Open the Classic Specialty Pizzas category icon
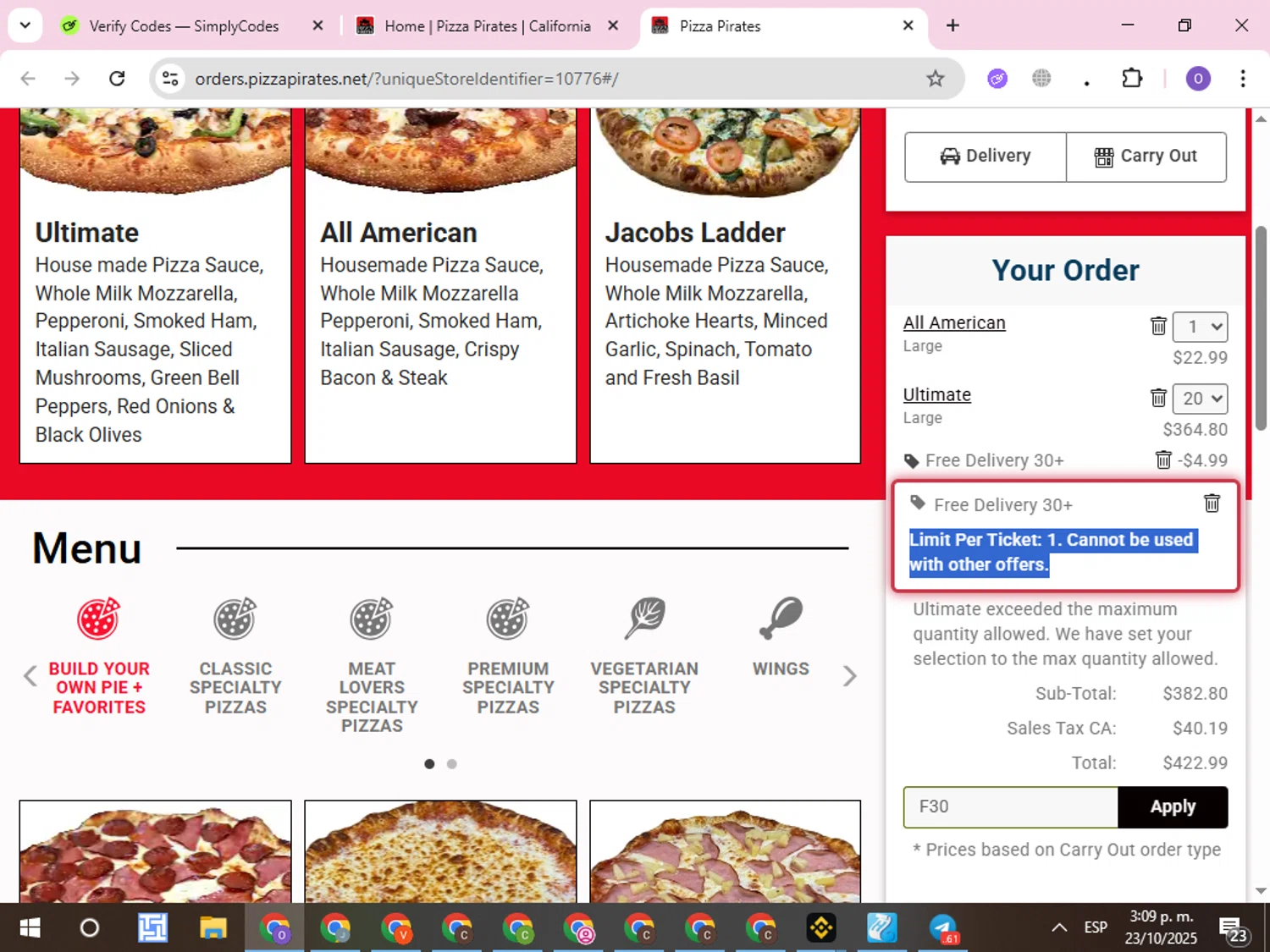Image resolution: width=1270 pixels, height=952 pixels. click(x=235, y=619)
